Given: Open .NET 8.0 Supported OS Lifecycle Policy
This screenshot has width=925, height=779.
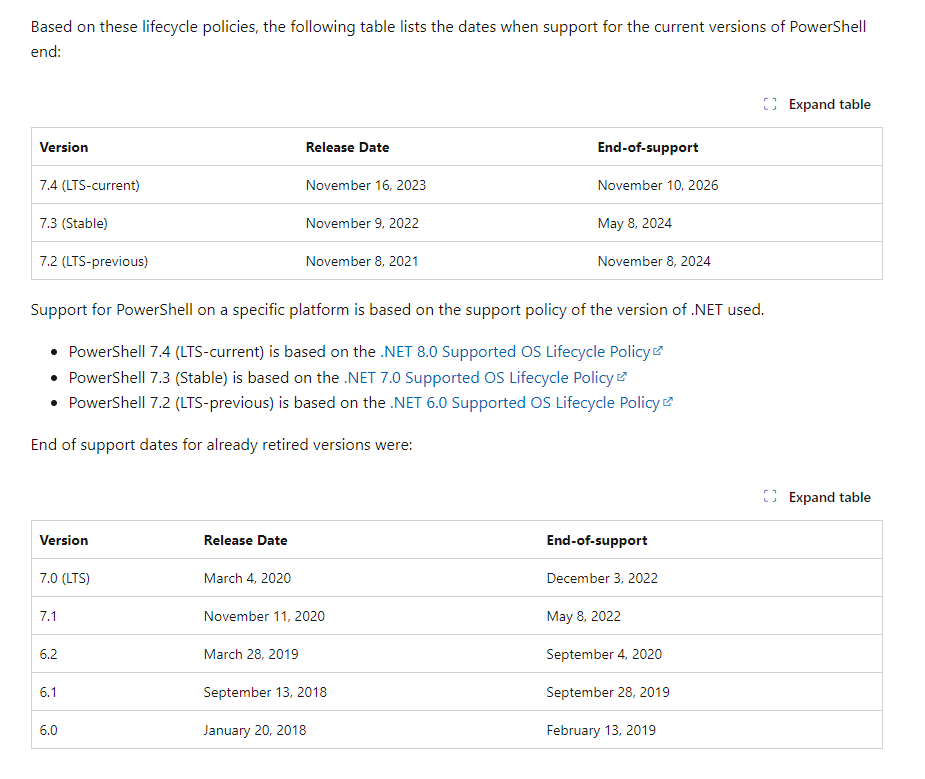Looking at the screenshot, I should tap(516, 352).
